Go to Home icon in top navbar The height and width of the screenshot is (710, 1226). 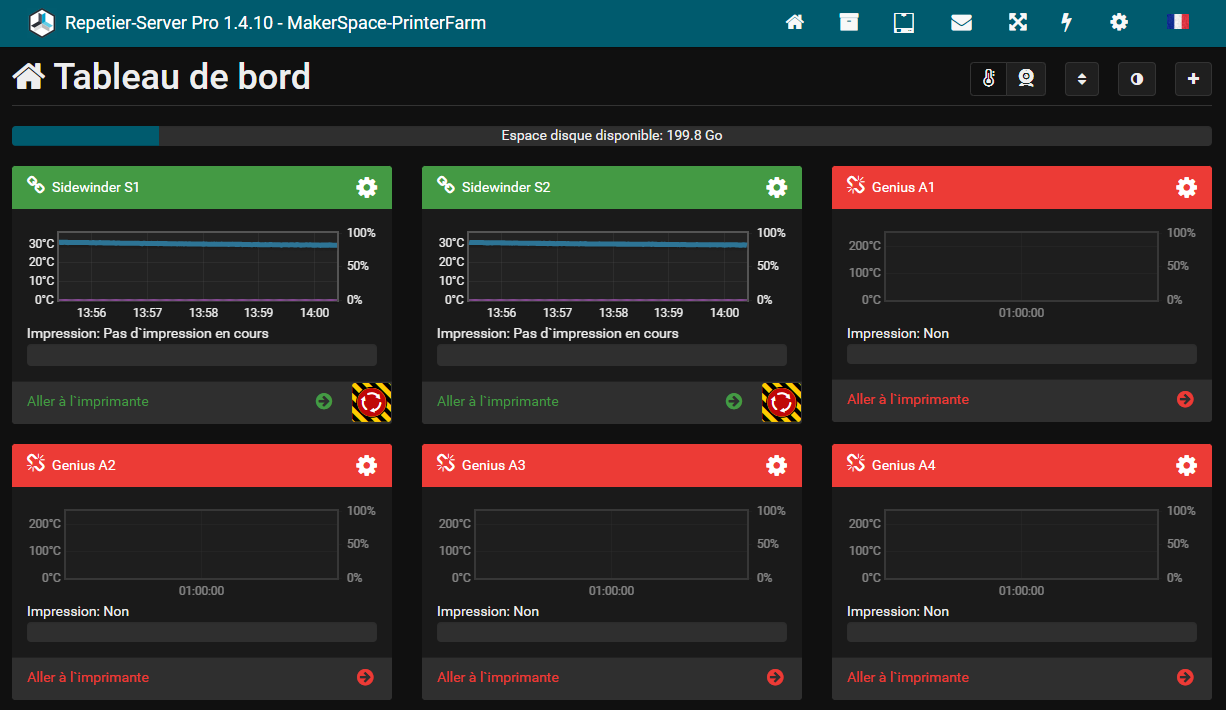(x=795, y=22)
